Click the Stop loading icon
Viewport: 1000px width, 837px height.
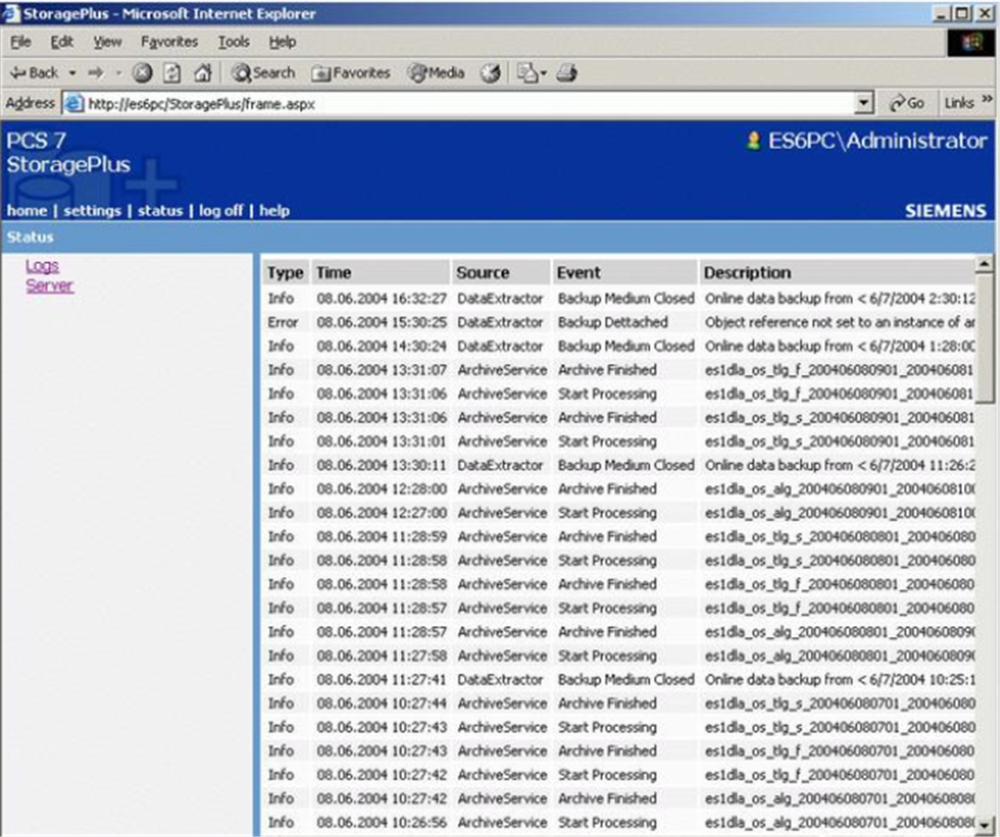point(142,73)
